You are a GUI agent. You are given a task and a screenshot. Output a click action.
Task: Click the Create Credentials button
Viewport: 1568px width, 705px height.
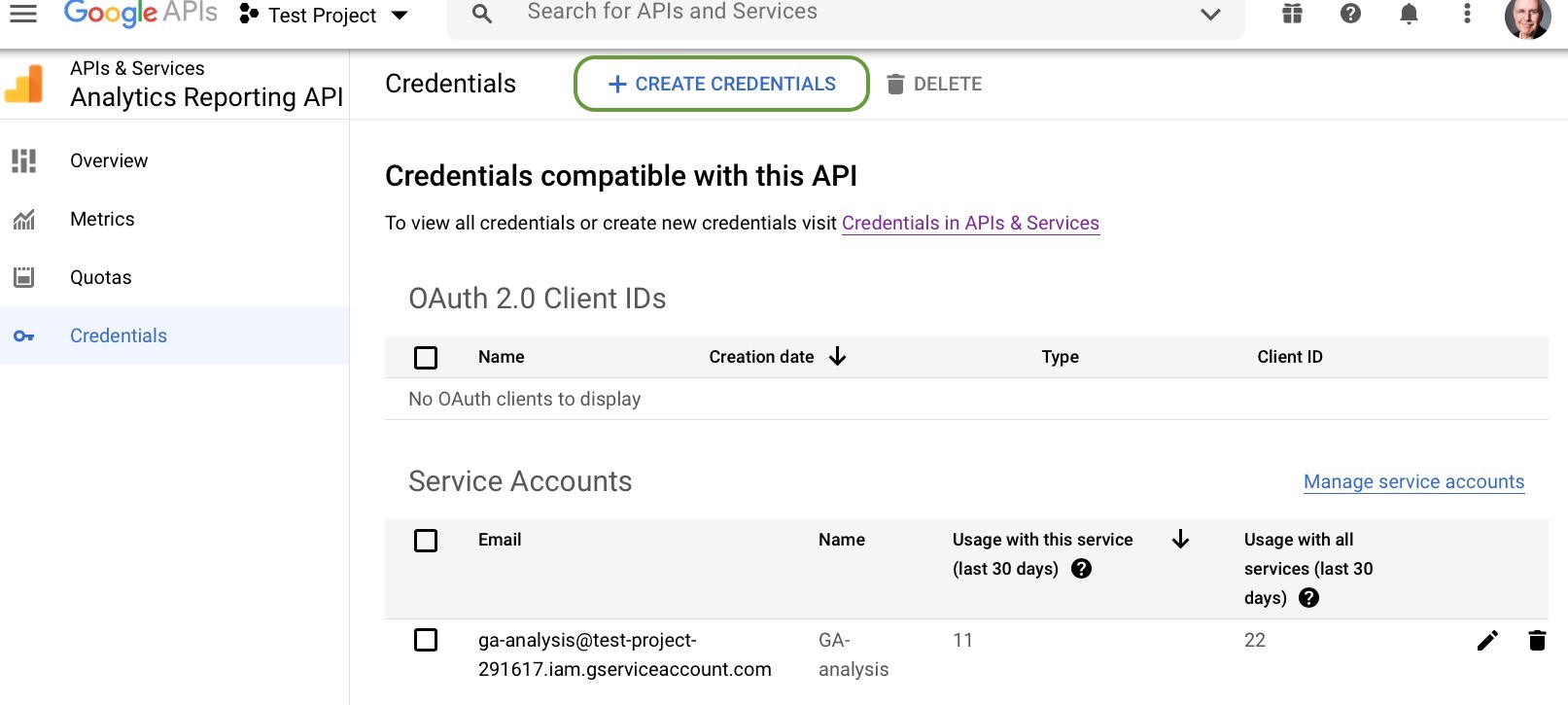pos(721,84)
